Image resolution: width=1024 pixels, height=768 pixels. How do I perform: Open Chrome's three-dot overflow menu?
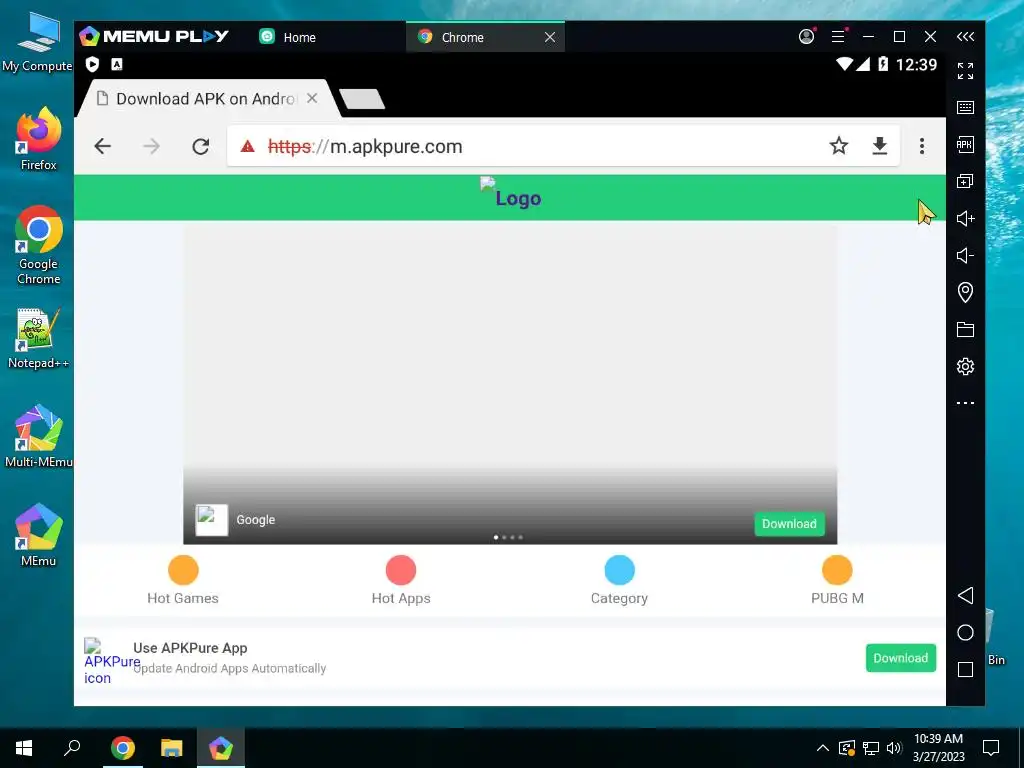[921, 146]
